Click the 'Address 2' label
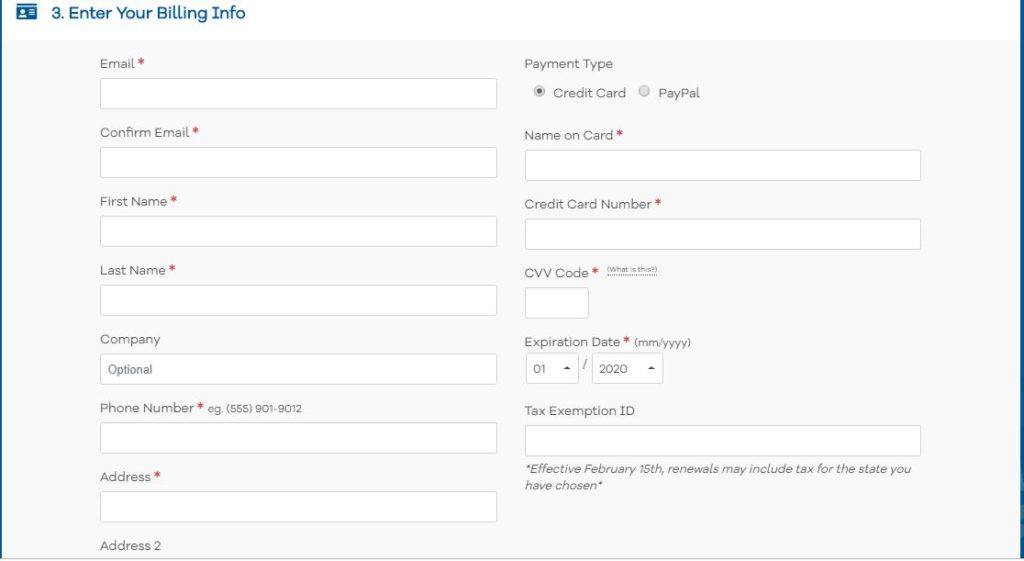Viewport: 1024px width, 561px height. (130, 546)
